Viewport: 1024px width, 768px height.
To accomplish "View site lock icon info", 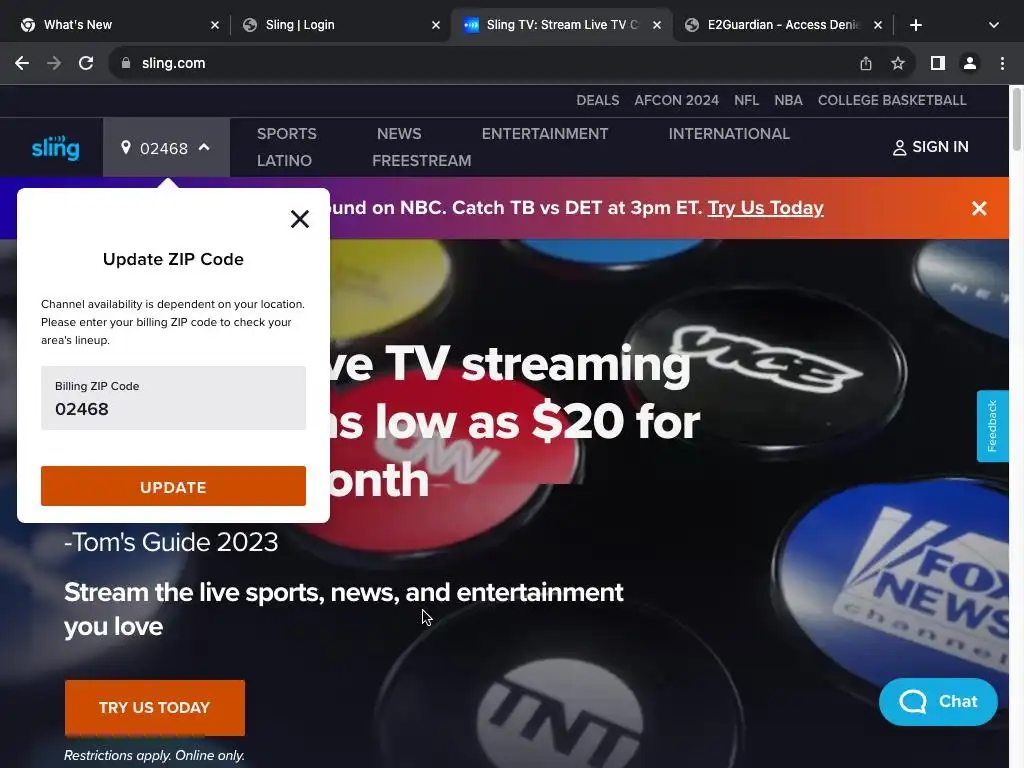I will coord(126,63).
